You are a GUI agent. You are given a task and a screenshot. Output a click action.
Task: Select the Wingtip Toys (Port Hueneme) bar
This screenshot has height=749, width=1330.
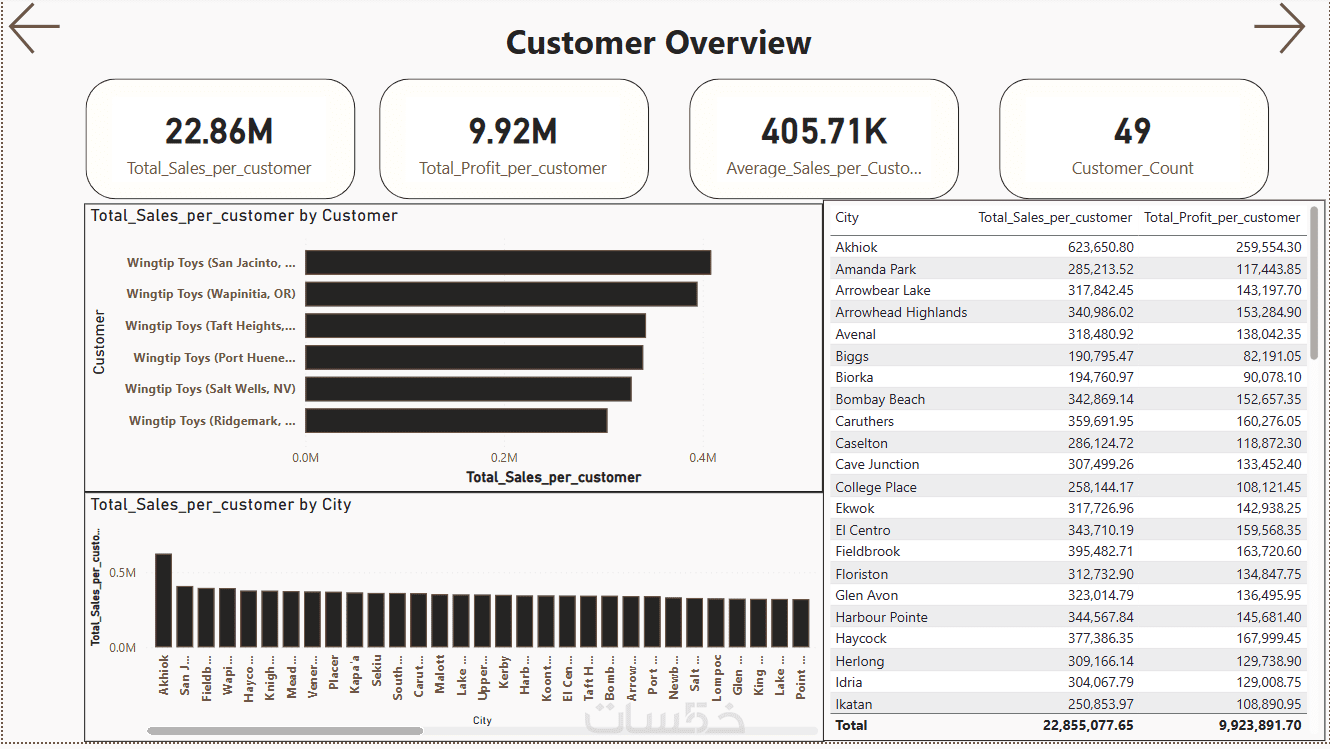[474, 358]
